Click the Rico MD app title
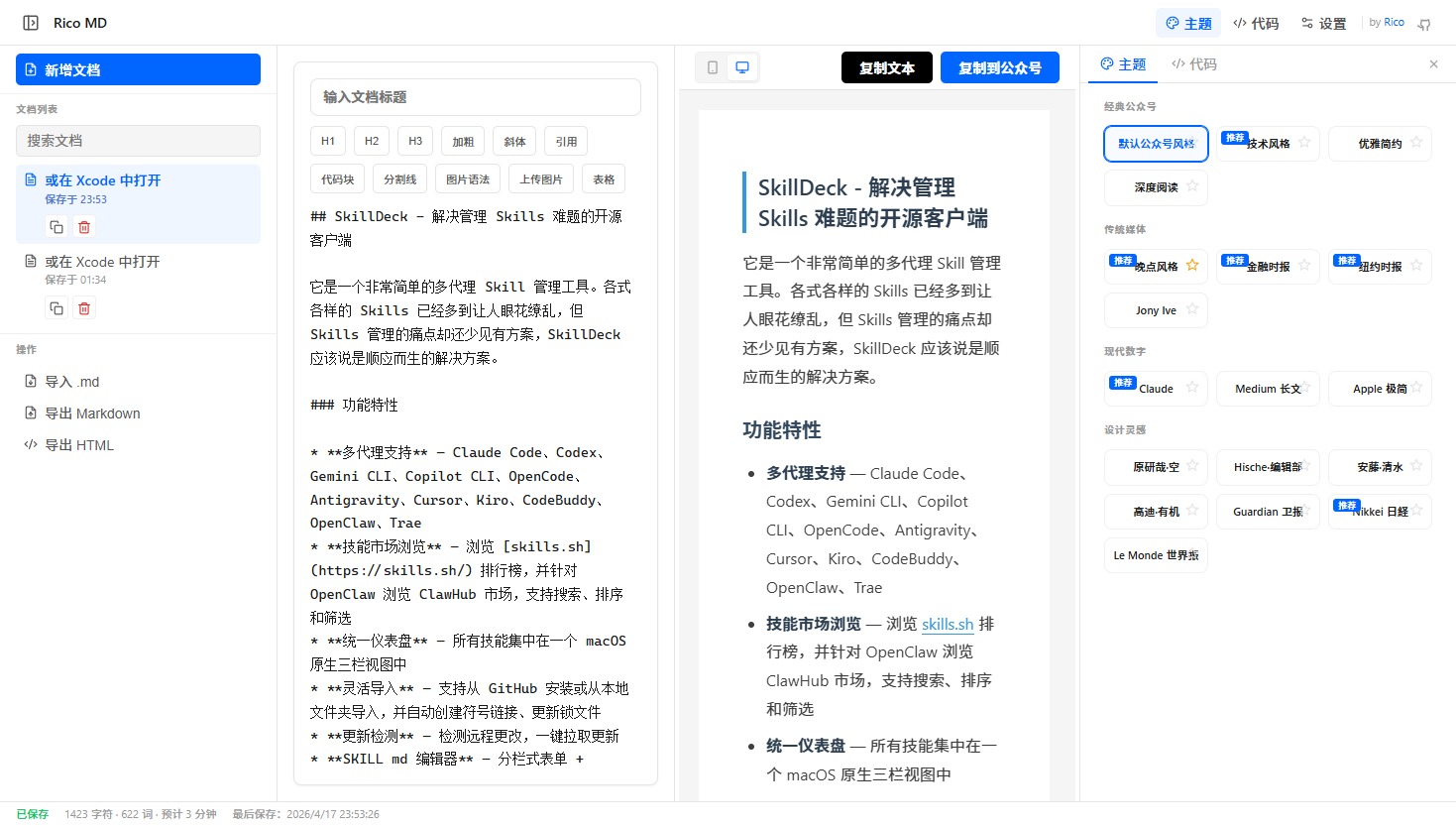The width and height of the screenshot is (1456, 827). (x=80, y=23)
